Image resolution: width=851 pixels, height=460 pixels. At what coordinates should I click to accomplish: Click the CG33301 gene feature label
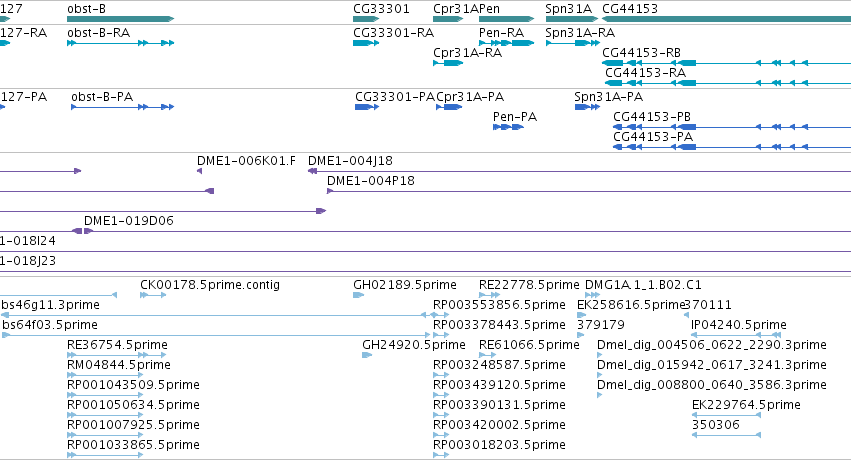pos(381,9)
